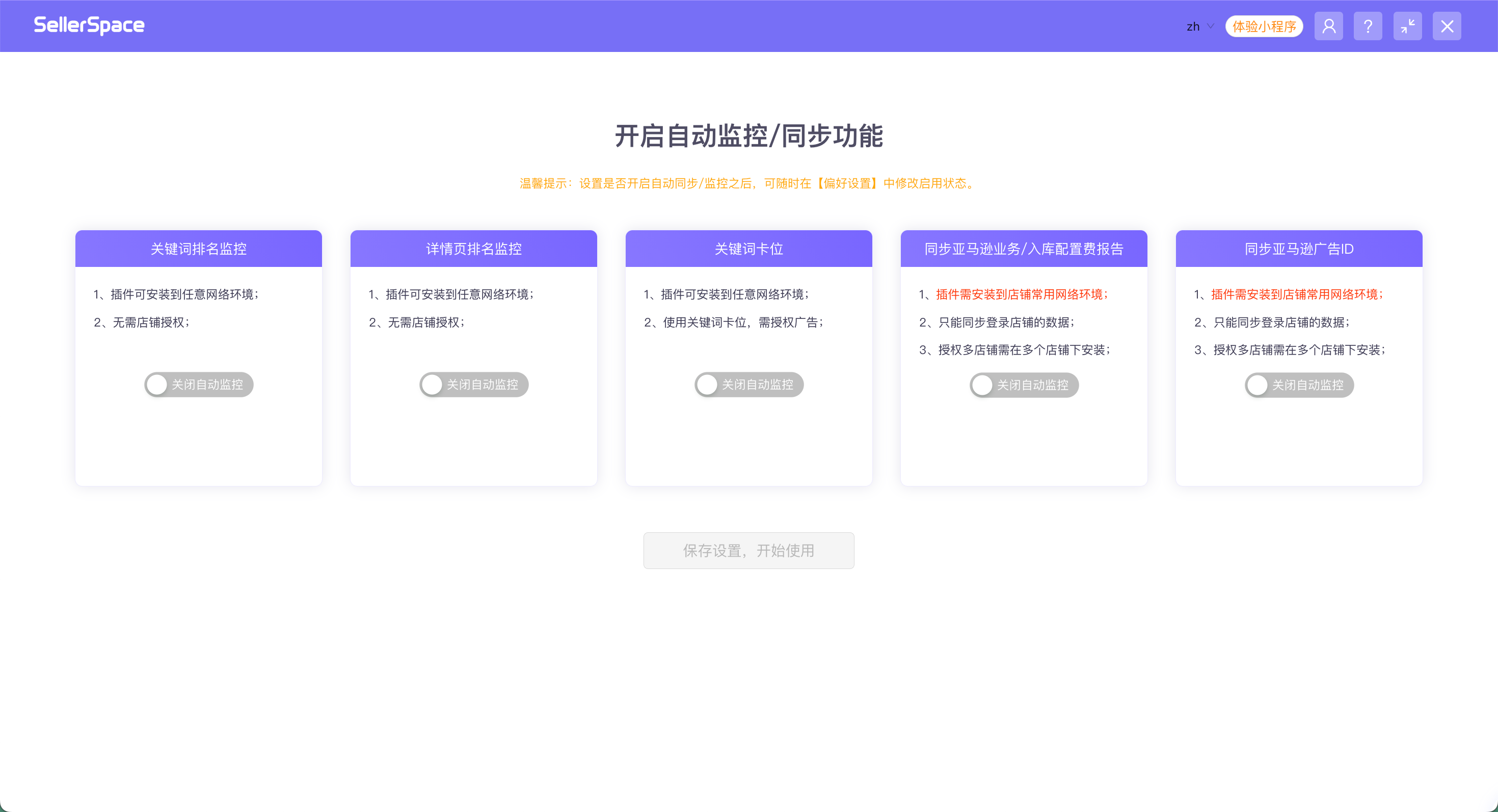Click the red 插件需安装到店铺常用网络环境 text in 广告ID card

click(x=1297, y=294)
